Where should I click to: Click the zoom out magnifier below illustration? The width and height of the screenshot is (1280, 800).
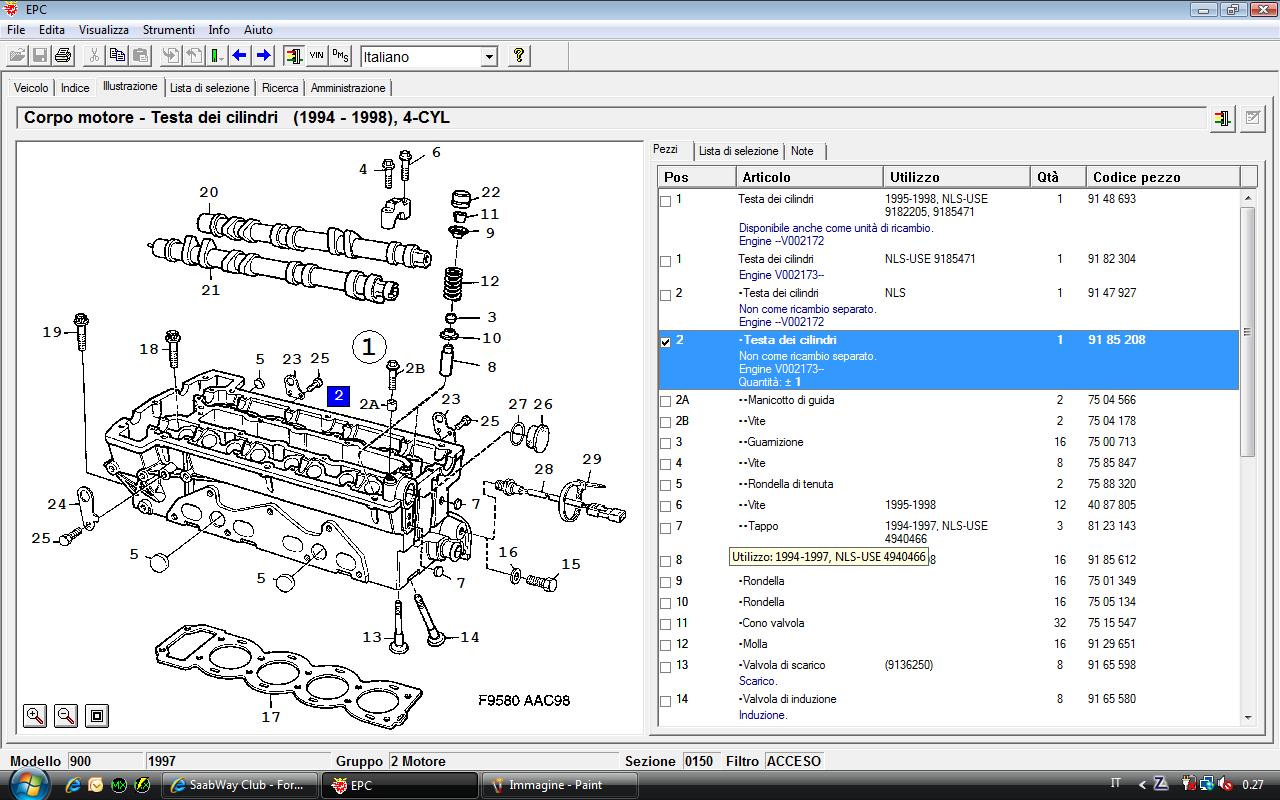pos(66,715)
